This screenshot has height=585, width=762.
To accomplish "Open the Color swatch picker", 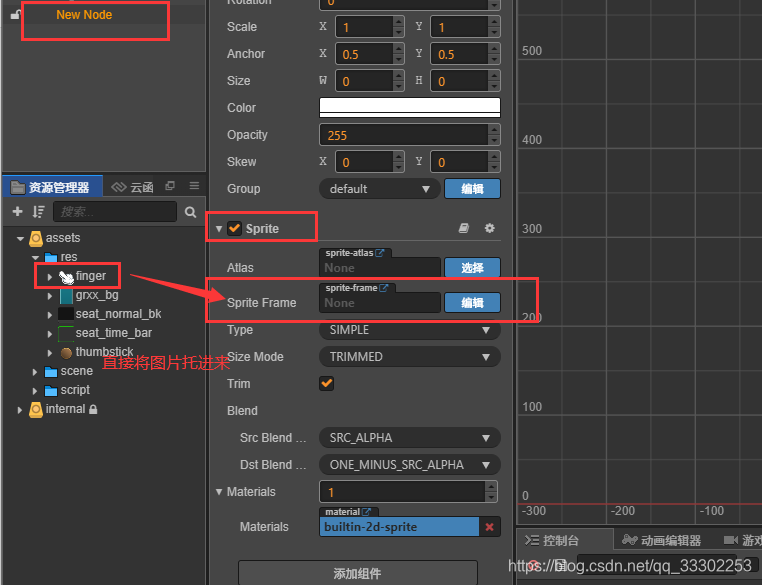I will pyautogui.click(x=410, y=107).
